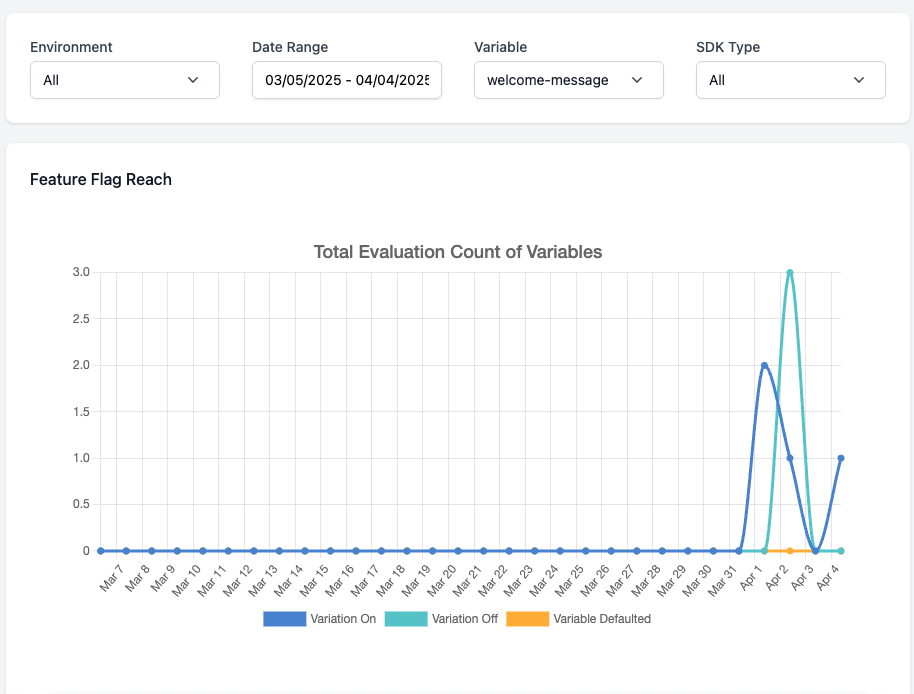Viewport: 914px width, 694px height.
Task: Select the Date Range input field
Action: point(346,80)
